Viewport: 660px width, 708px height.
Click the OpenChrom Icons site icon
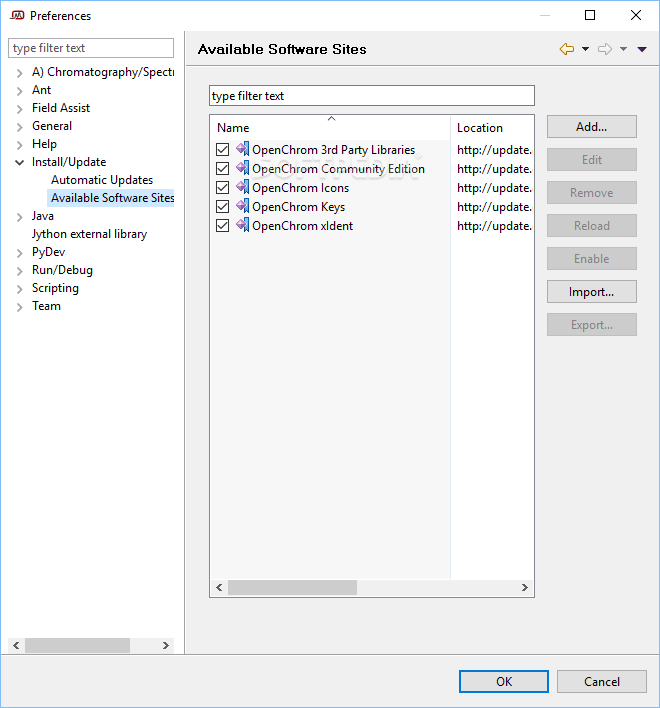(x=242, y=186)
